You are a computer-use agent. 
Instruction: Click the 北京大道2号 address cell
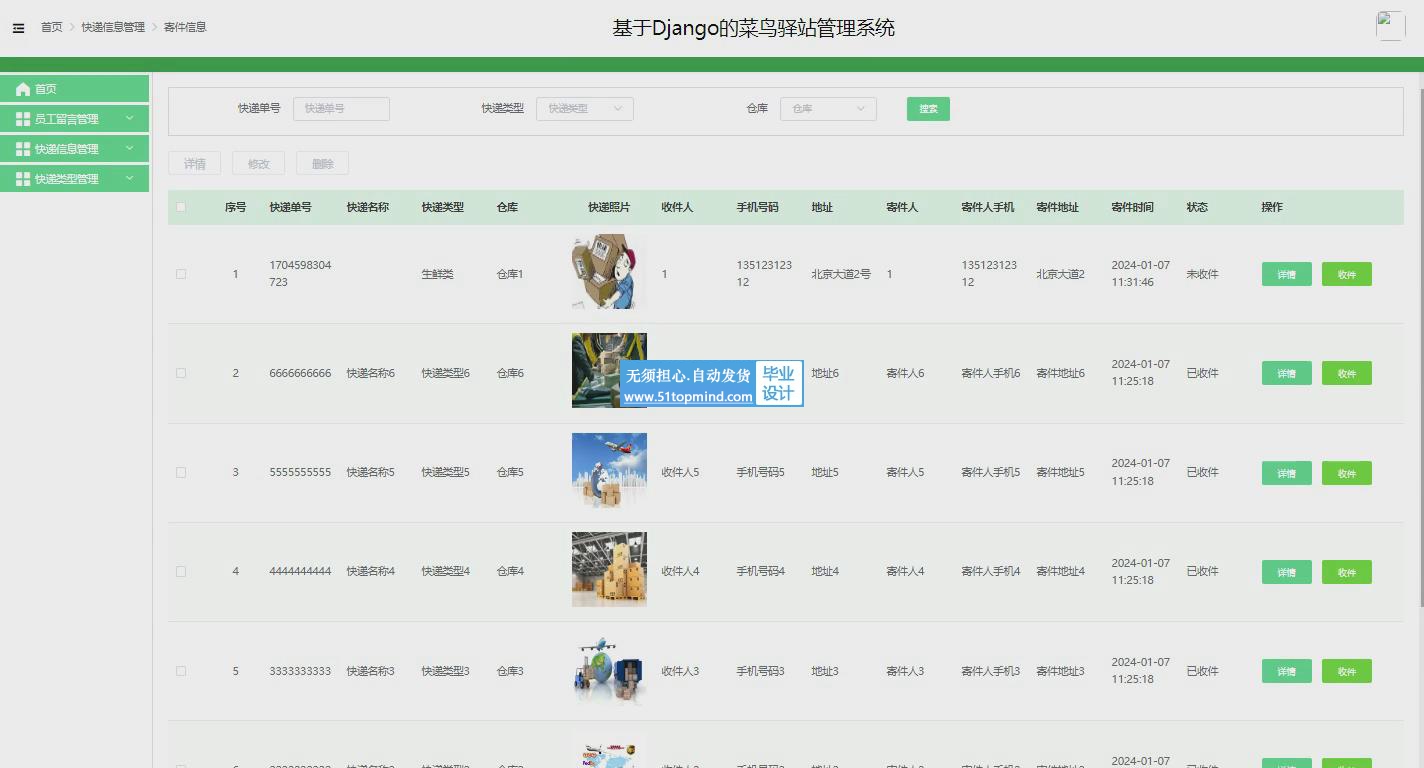click(x=841, y=274)
